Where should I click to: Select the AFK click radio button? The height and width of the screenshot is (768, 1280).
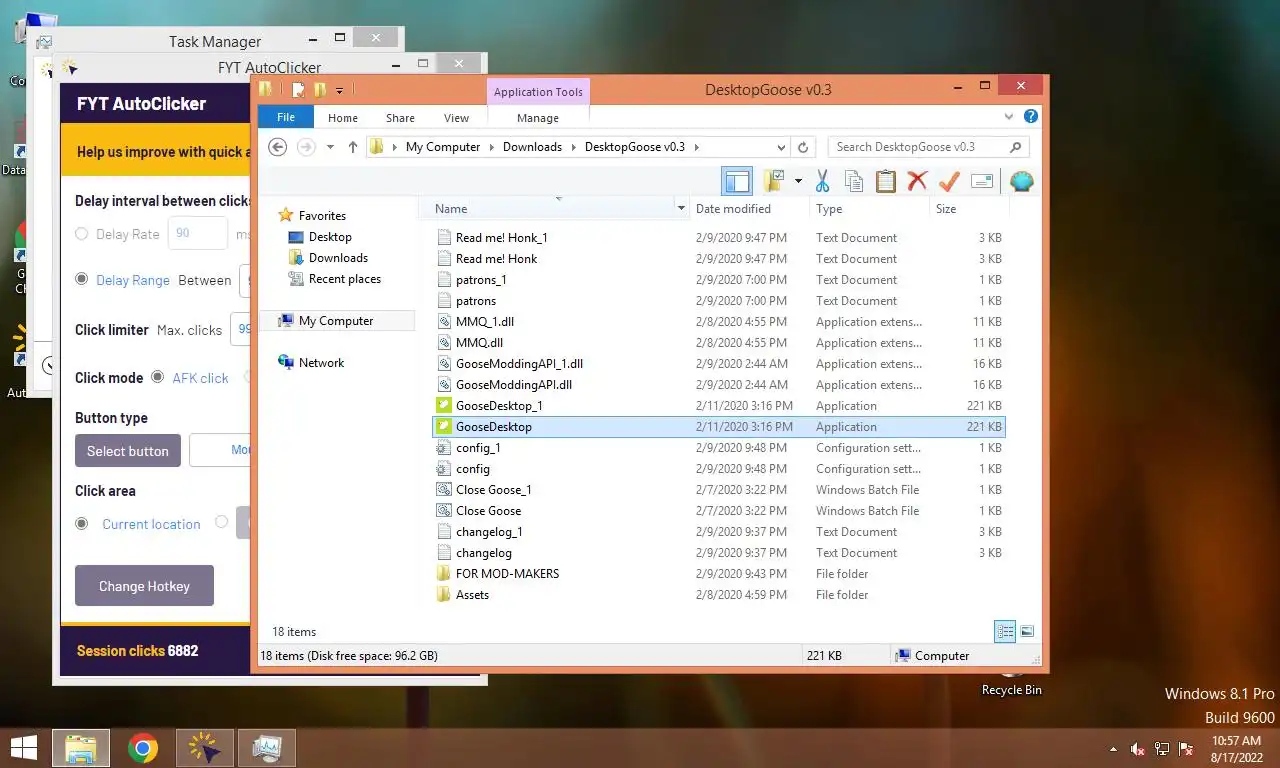158,377
